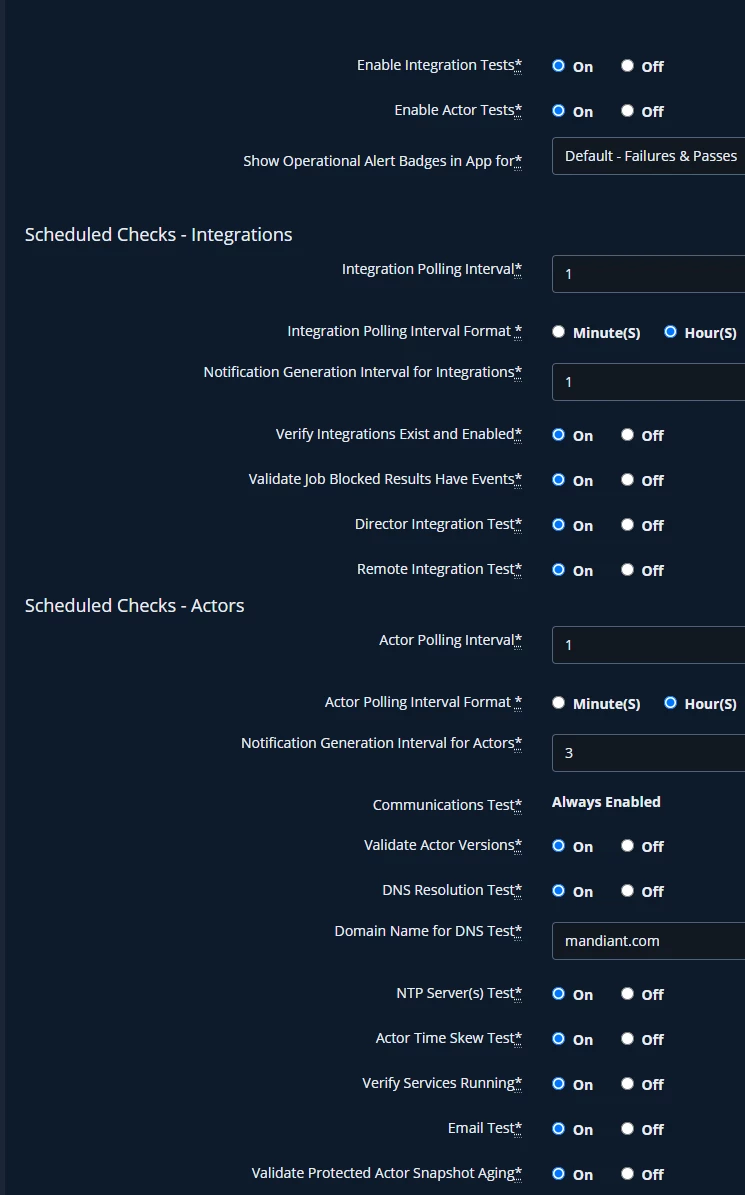Select Hour(S) for Actor Polling Interval Format
745x1195 pixels.
[670, 703]
